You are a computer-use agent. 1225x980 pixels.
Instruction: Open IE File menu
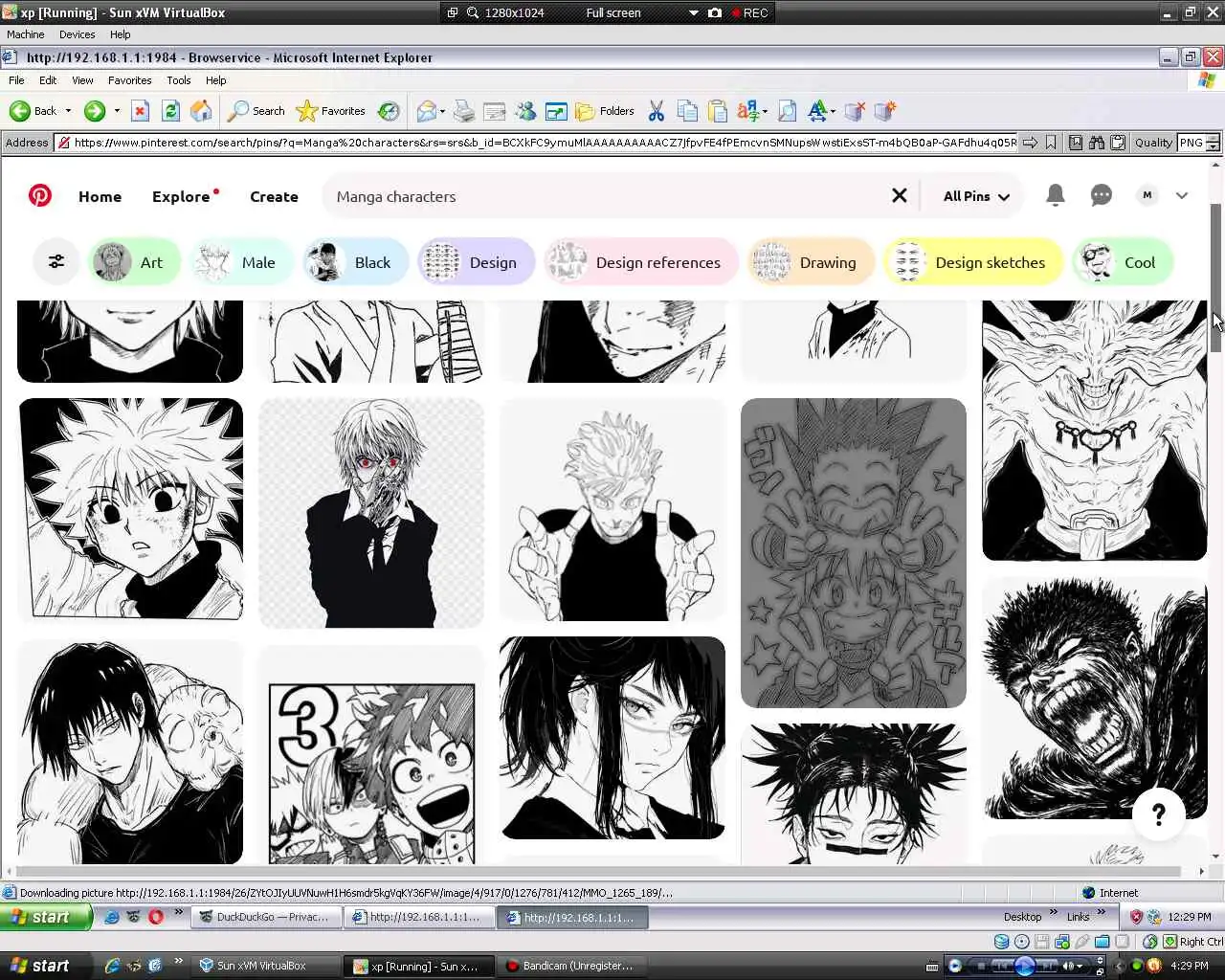coord(16,80)
